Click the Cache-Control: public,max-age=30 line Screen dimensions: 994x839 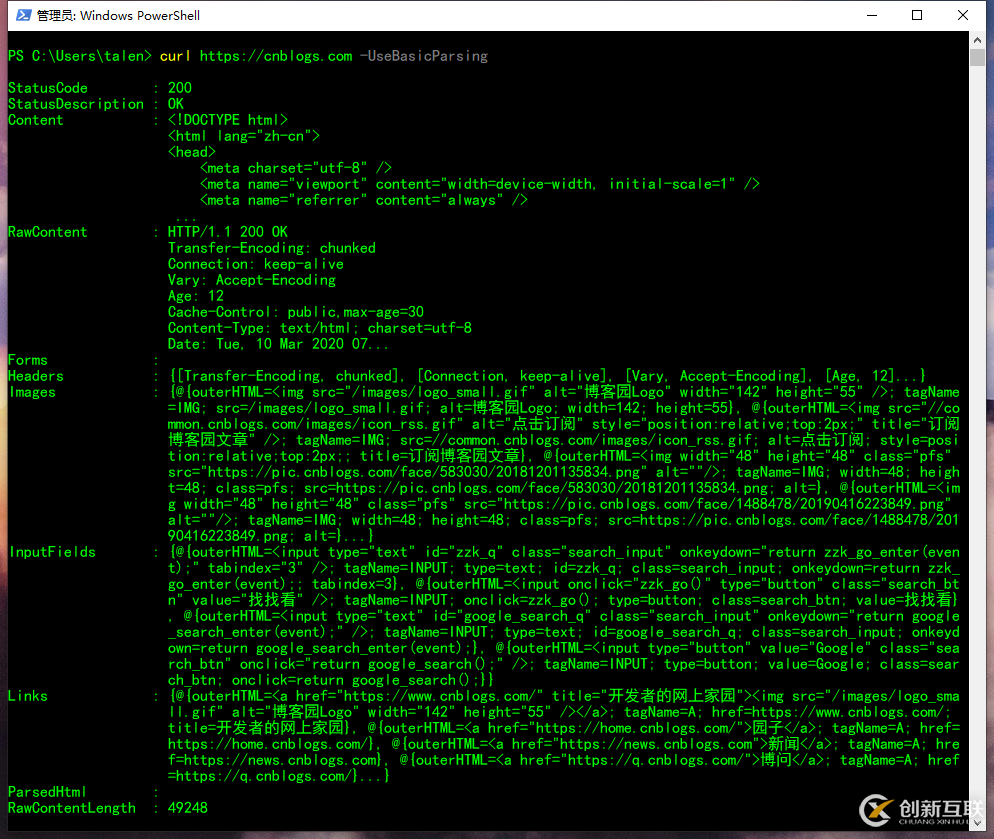[295, 312]
